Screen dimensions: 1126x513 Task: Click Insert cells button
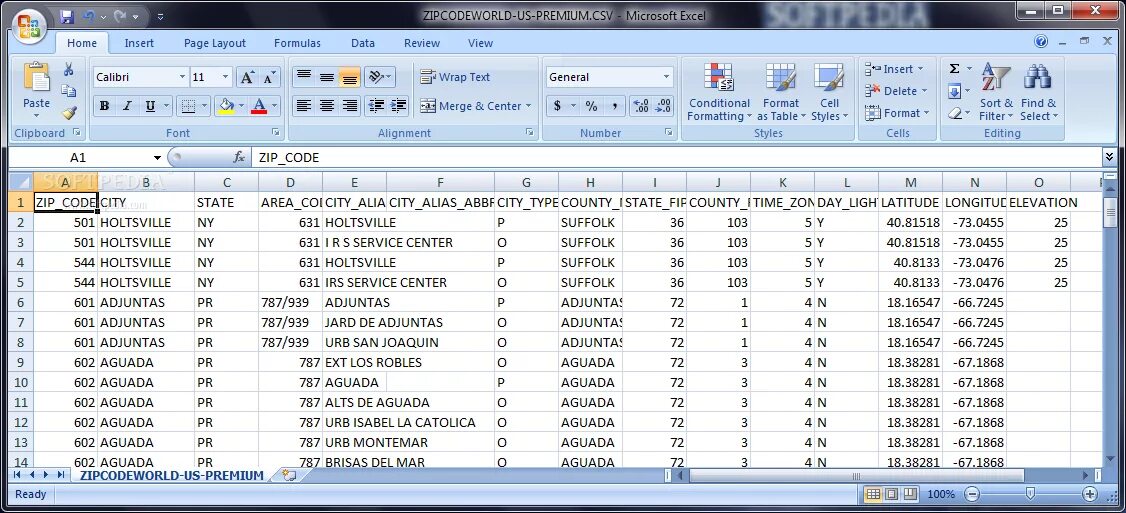click(x=893, y=69)
